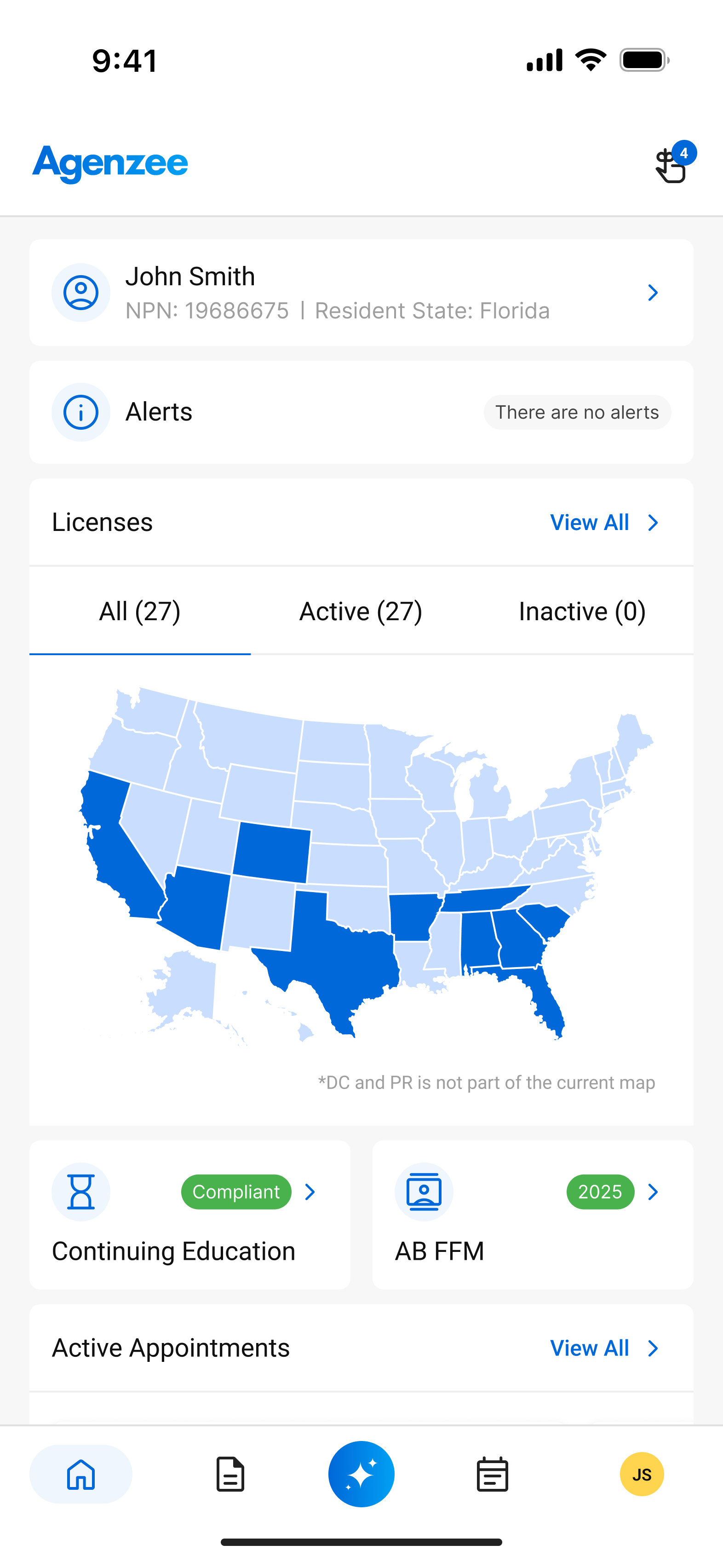Screen dimensions: 723x1568
Task: Tap the AB FFM certificate icon
Action: click(424, 1191)
